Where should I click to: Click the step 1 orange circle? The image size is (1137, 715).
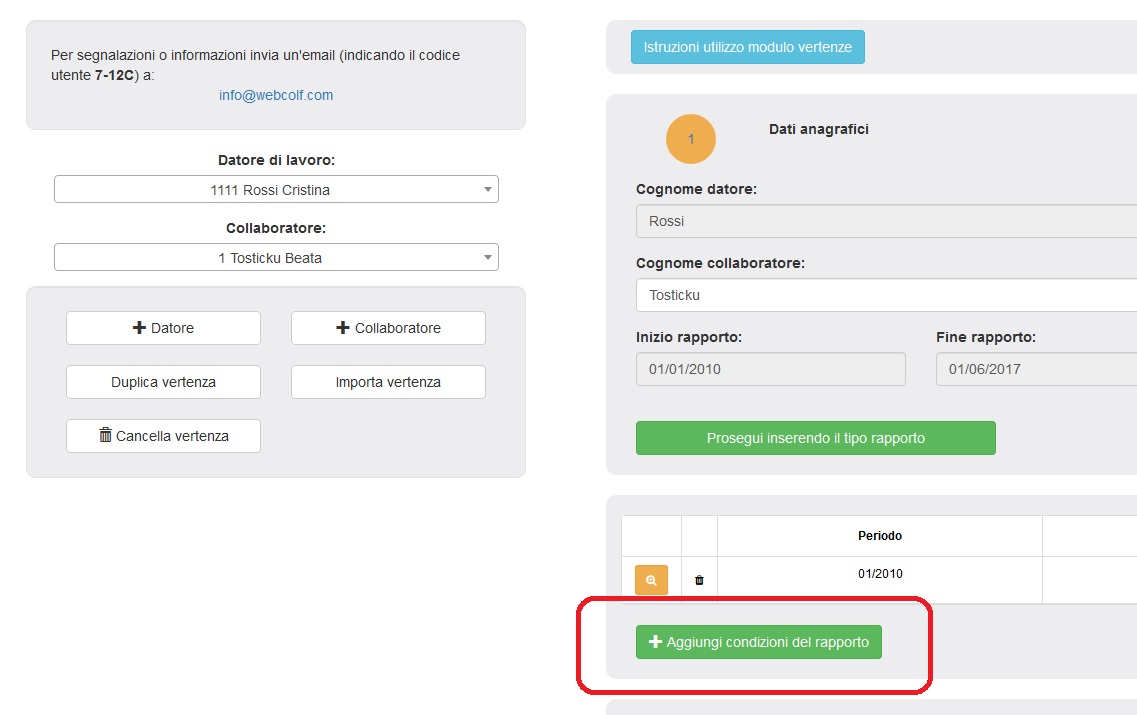tap(691, 139)
